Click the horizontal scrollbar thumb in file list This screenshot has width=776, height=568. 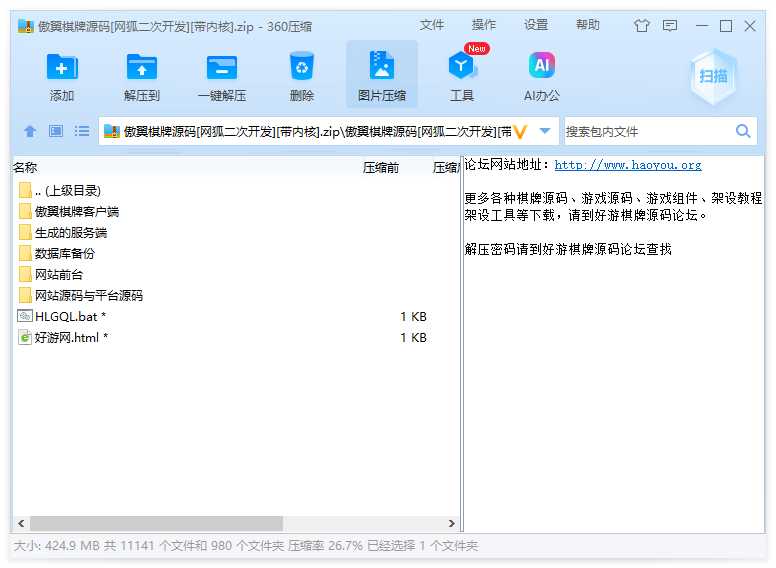(x=156, y=523)
